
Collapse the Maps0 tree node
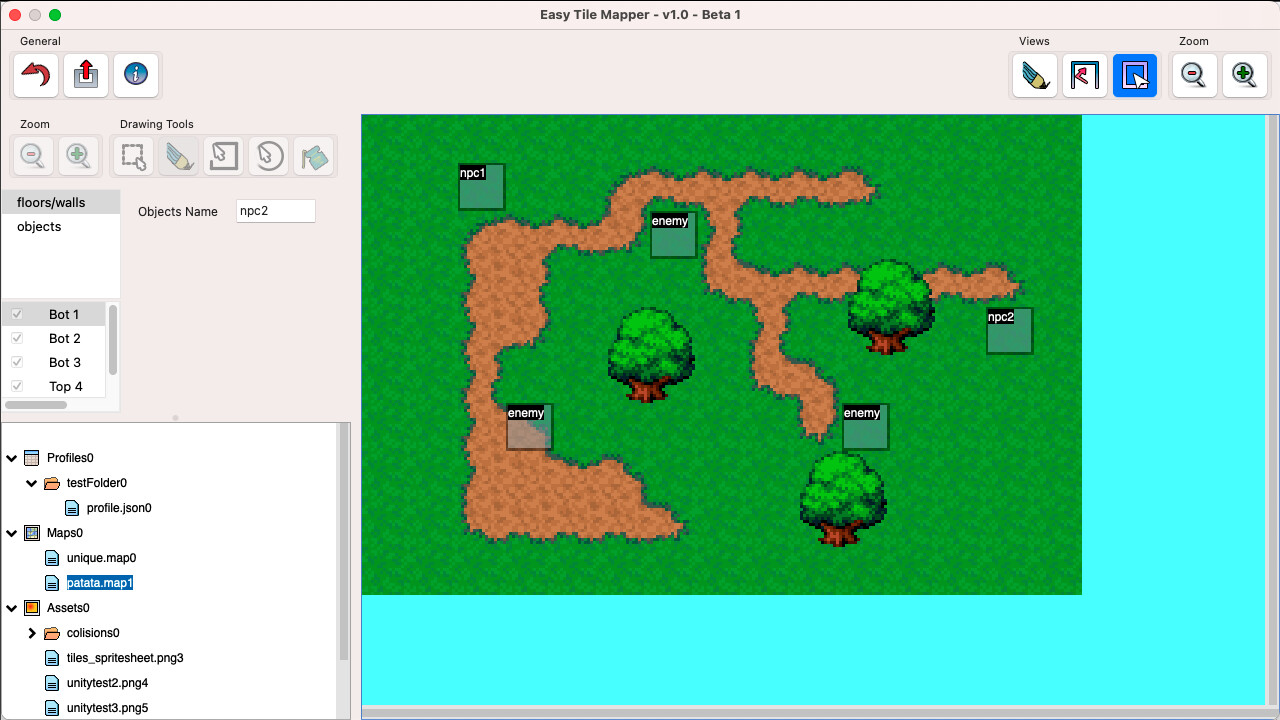coord(11,532)
